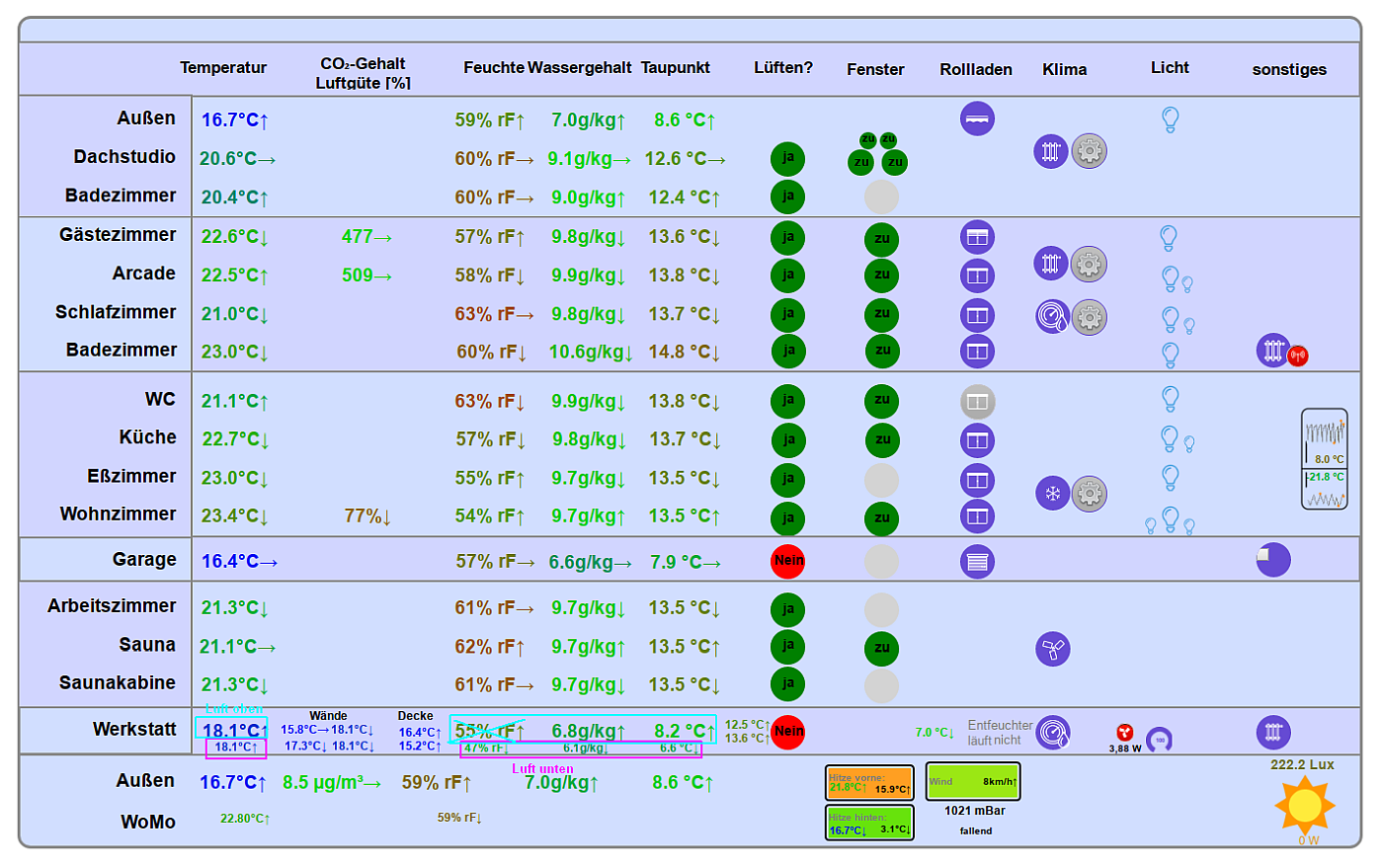Click the radiator icon in Badezimmer sonstiges column
Image resolution: width=1383 pixels, height=868 pixels.
[x=1273, y=350]
